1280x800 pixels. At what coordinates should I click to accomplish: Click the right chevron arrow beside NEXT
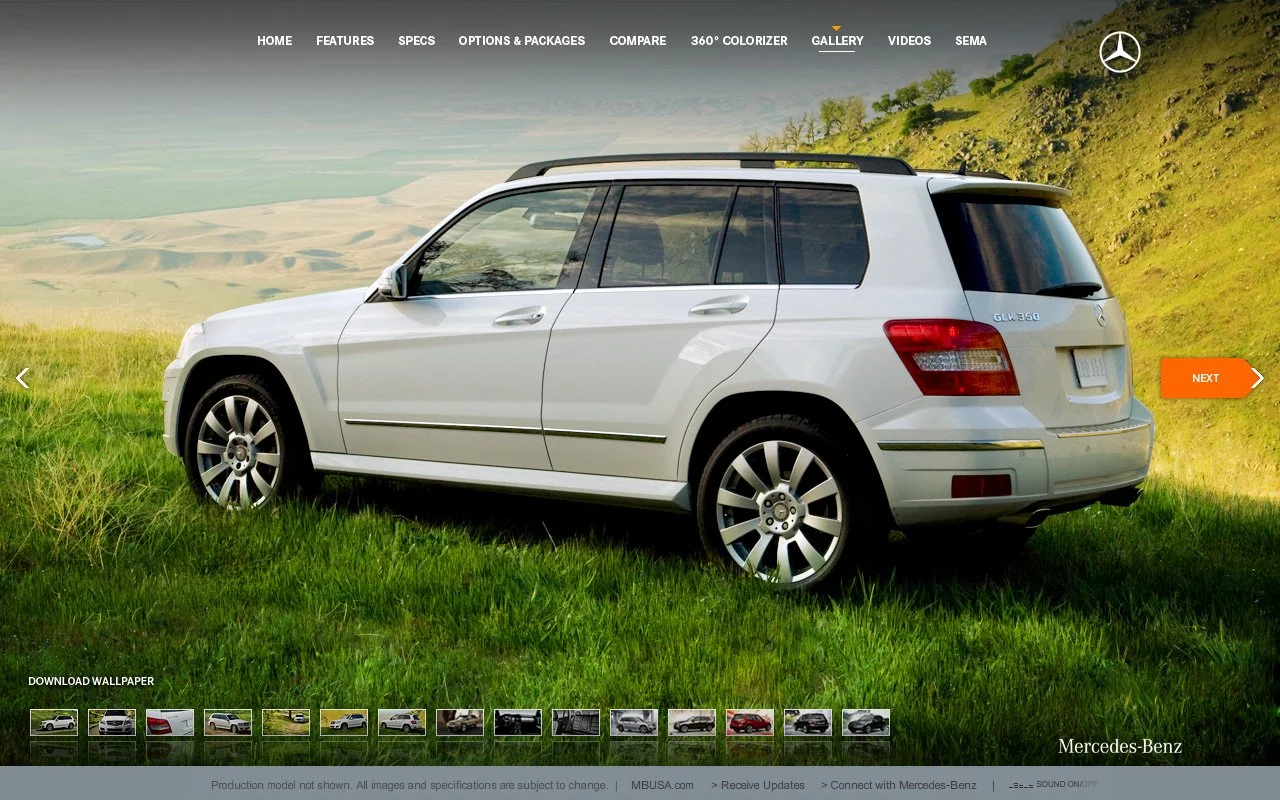[x=1257, y=378]
